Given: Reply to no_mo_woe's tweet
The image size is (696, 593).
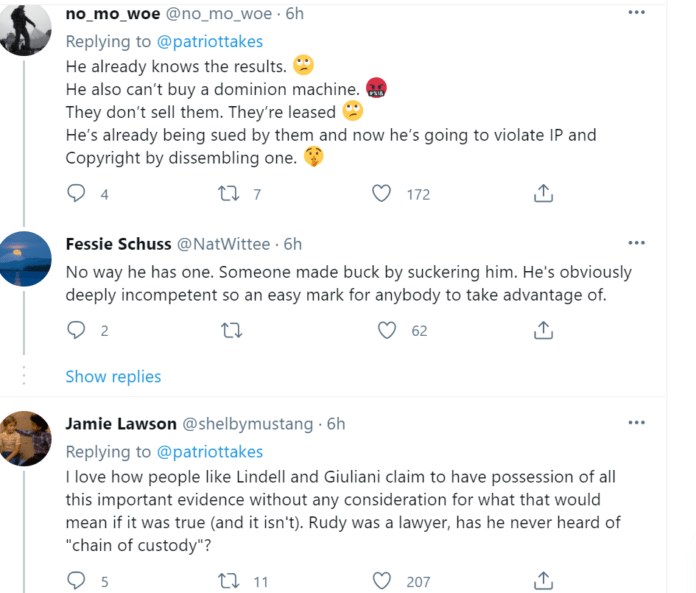Looking at the screenshot, I should click(76, 194).
